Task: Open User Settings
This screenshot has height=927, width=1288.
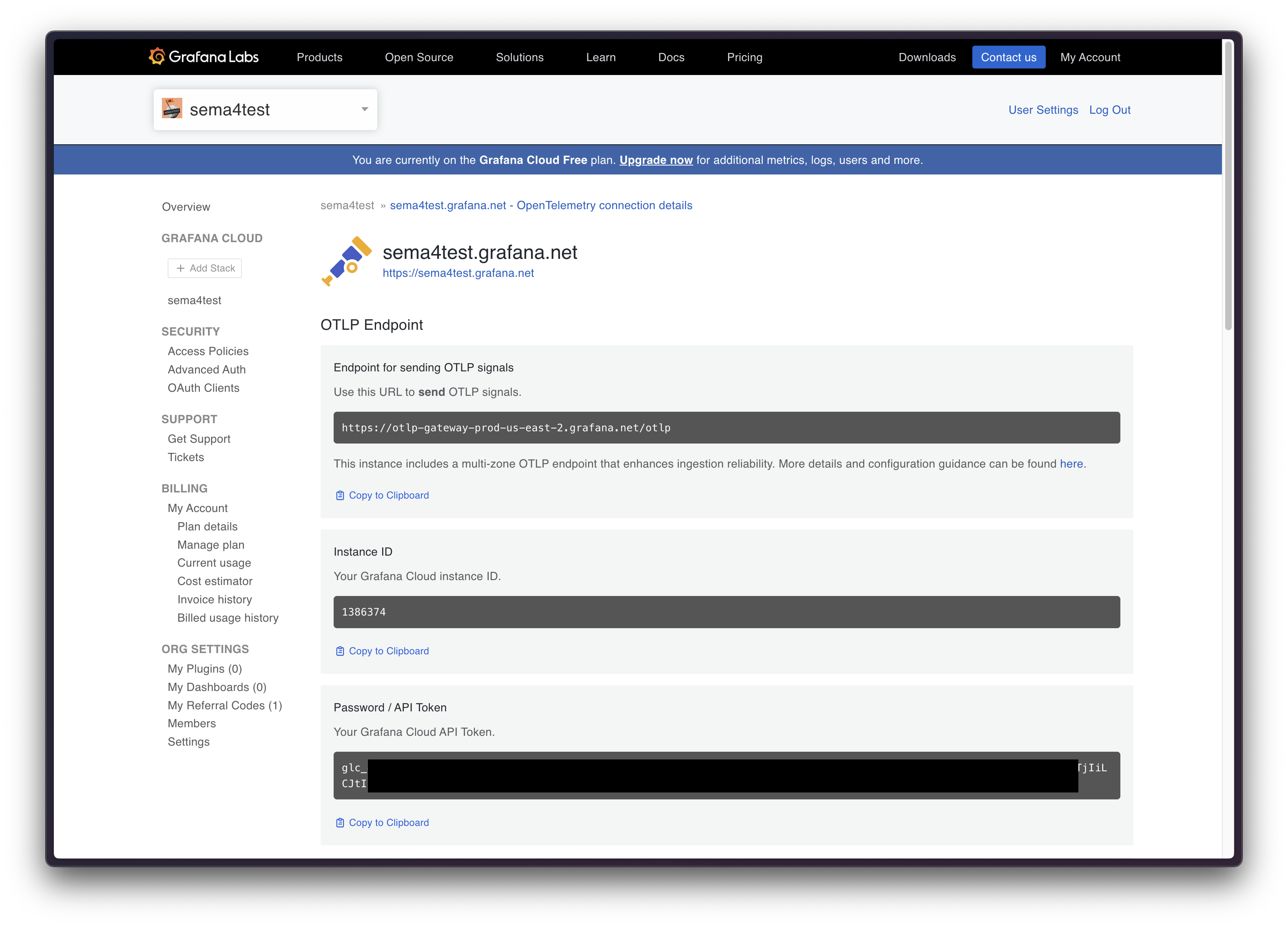Action: (x=1043, y=110)
